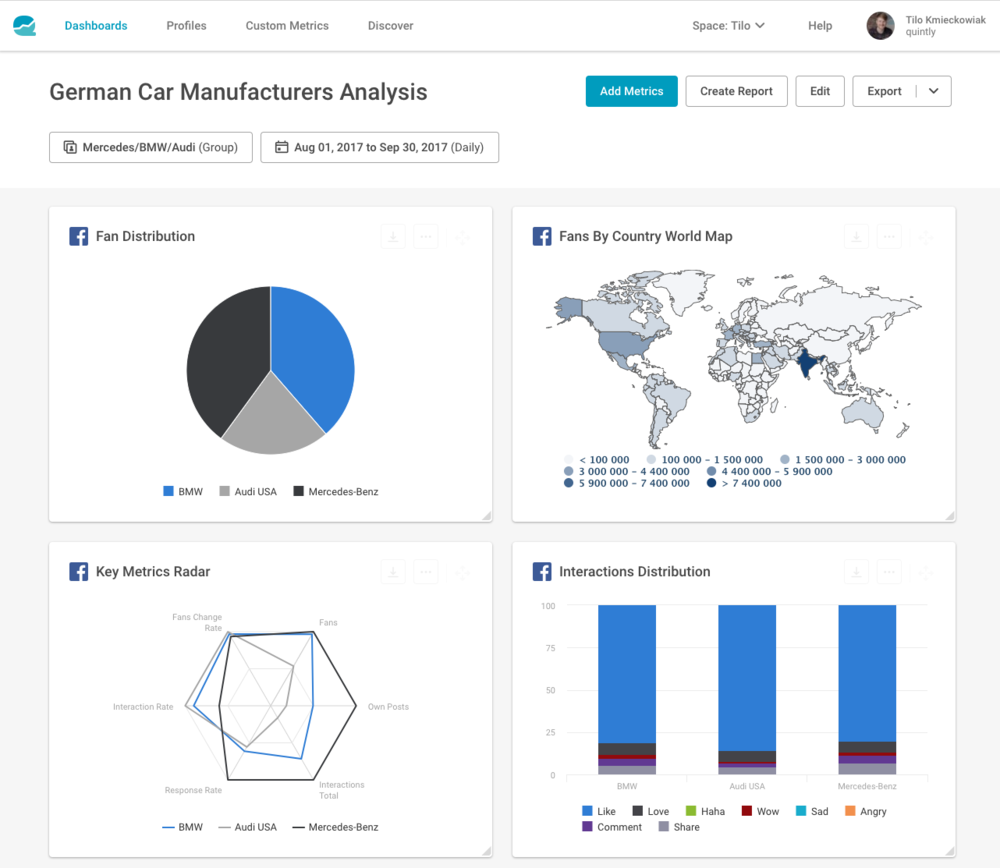Viewport: 1000px width, 868px height.
Task: Click the Add Metrics button
Action: 631,90
